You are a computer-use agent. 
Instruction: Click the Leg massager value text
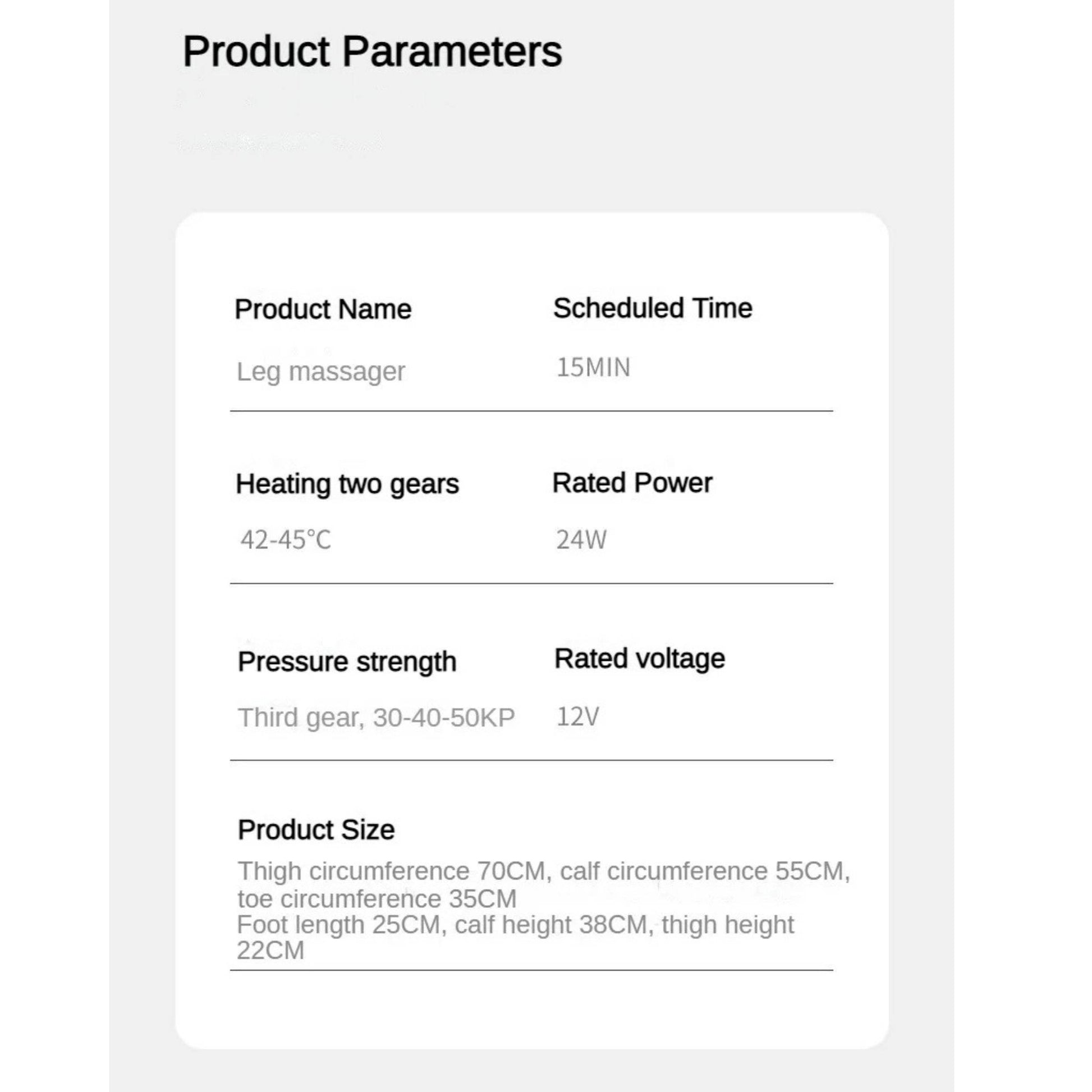321,373
